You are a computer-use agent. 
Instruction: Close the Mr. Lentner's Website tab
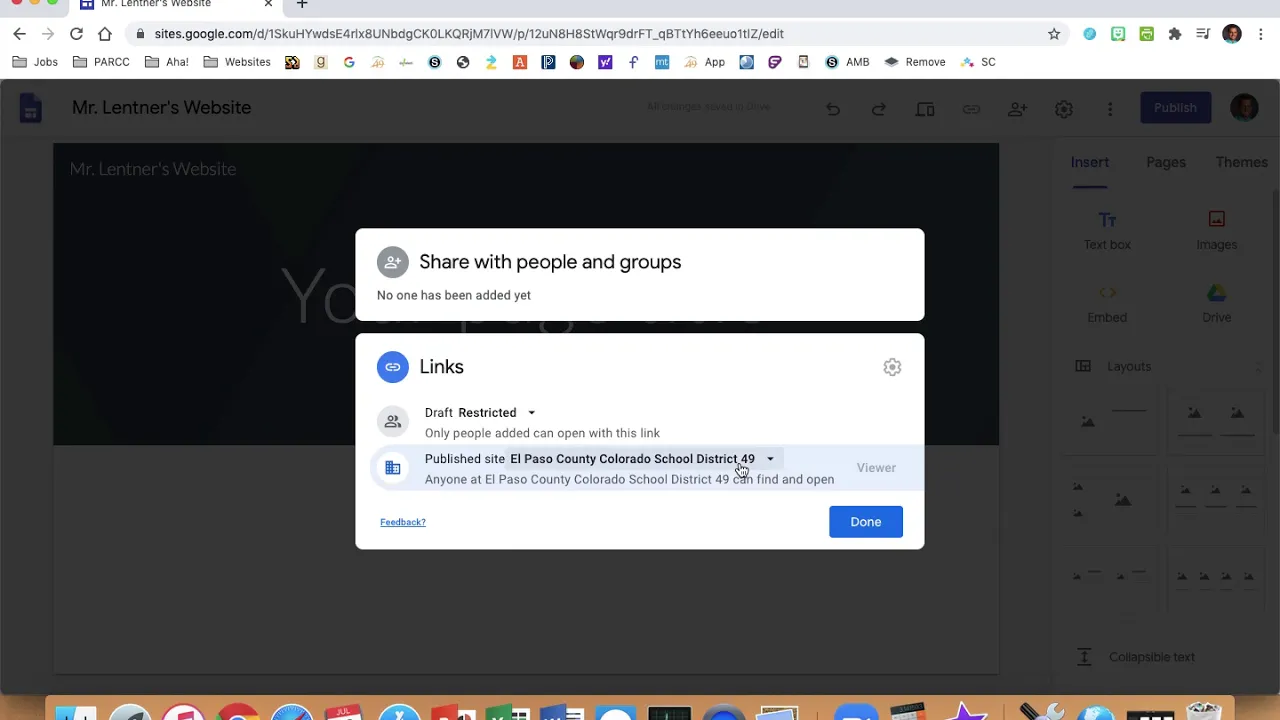tap(268, 5)
